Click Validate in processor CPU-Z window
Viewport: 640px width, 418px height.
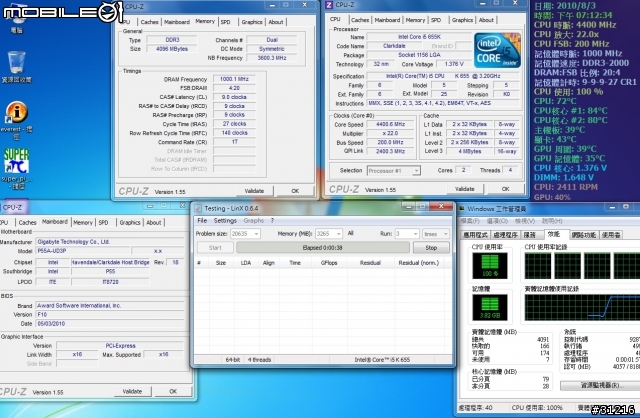(x=465, y=189)
